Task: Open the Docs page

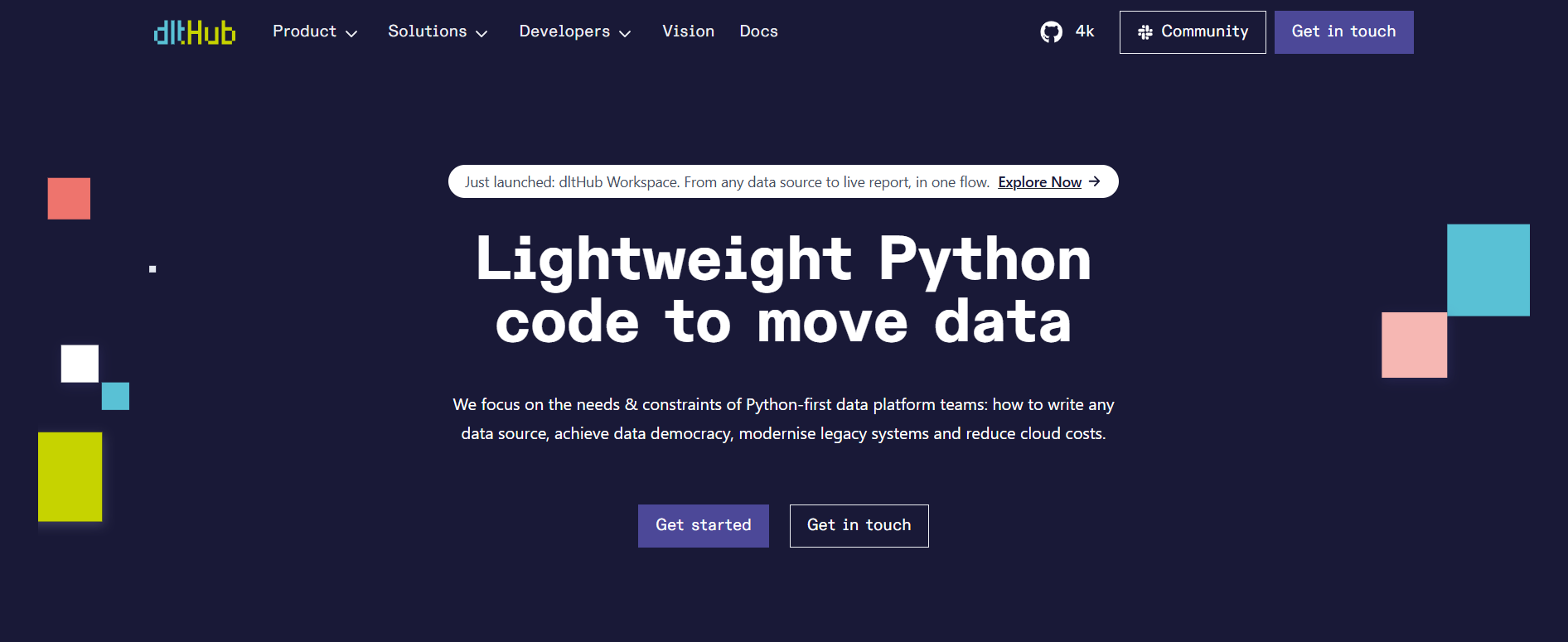Action: tap(758, 31)
